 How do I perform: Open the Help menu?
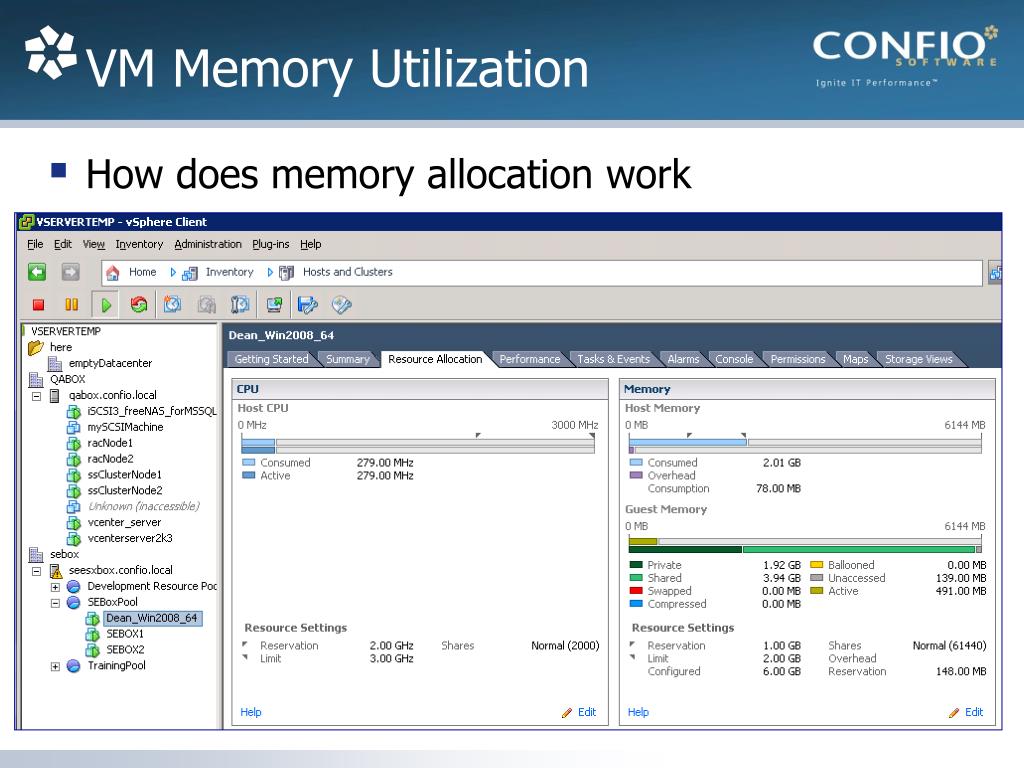click(311, 244)
